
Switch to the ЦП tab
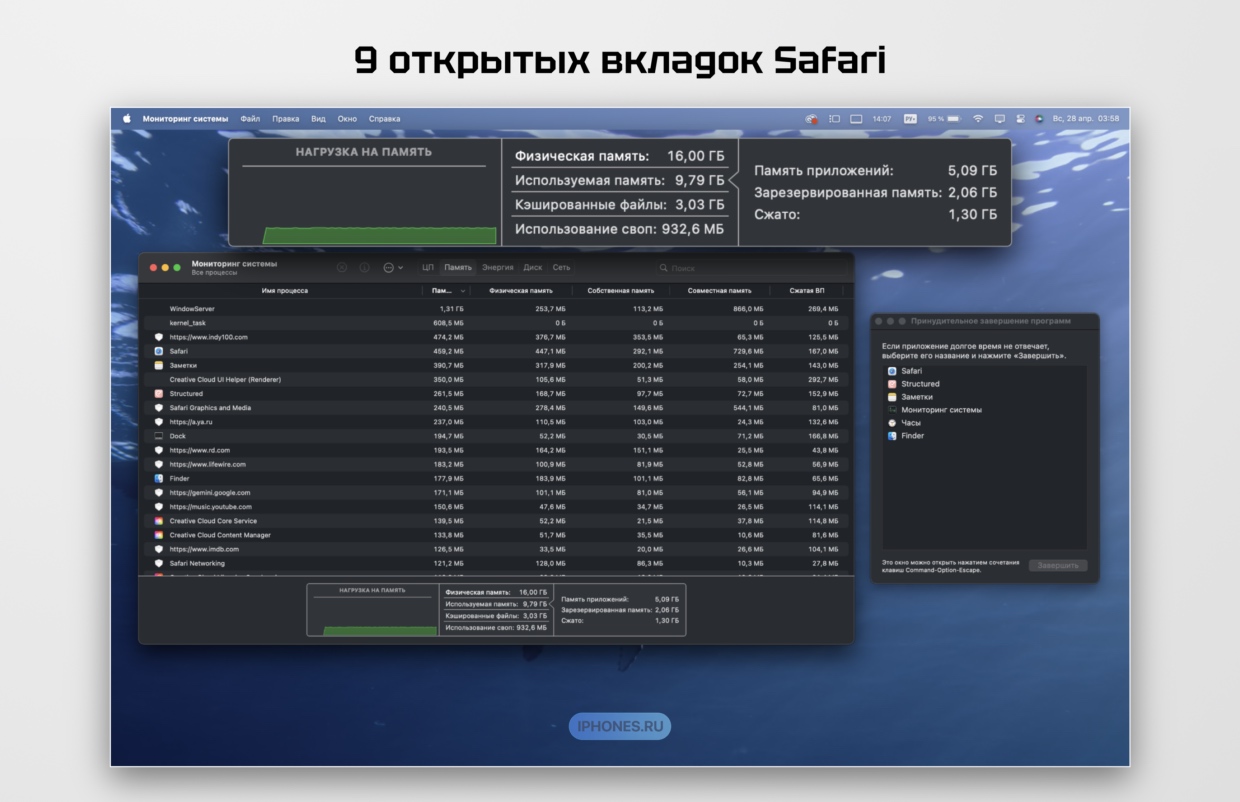(428, 268)
